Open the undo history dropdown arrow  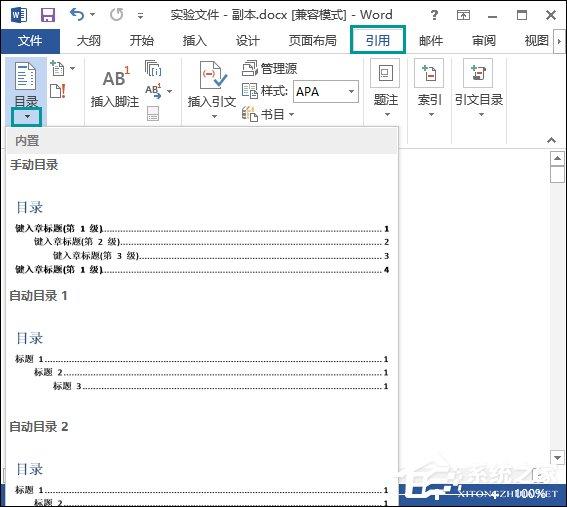pos(93,15)
